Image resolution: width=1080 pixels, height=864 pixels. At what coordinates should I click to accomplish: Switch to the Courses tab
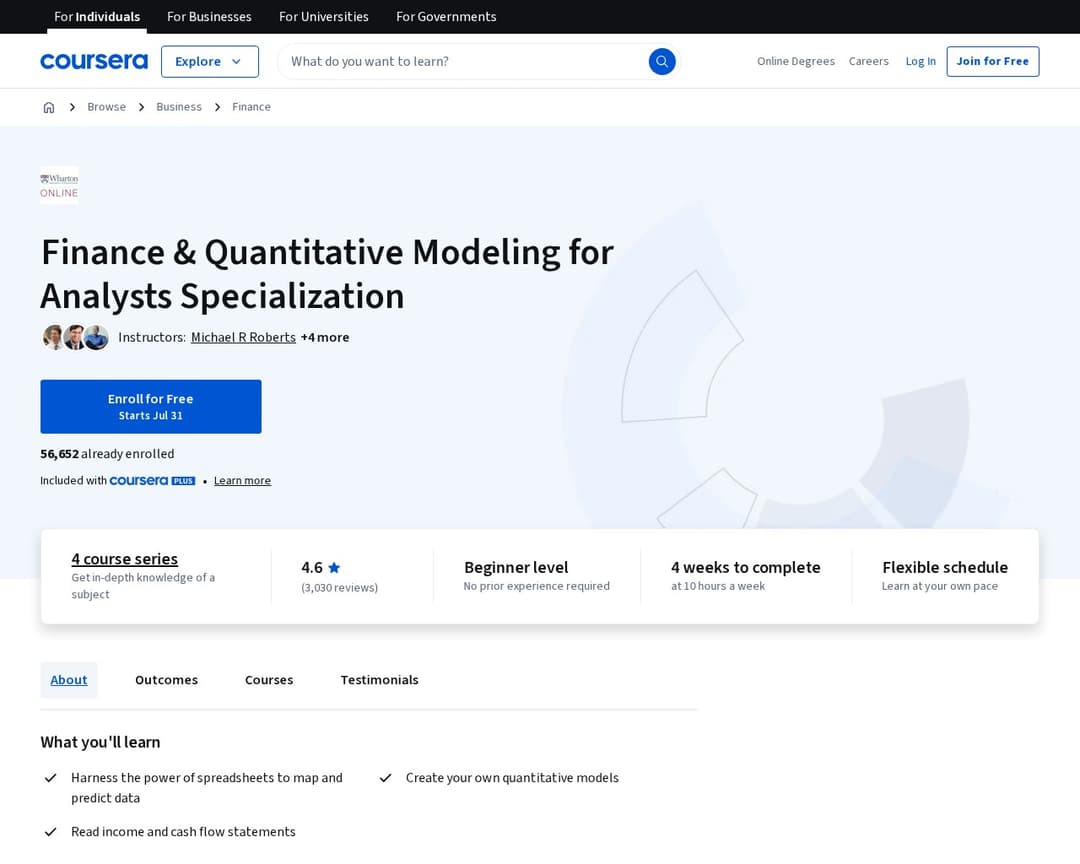(x=268, y=679)
